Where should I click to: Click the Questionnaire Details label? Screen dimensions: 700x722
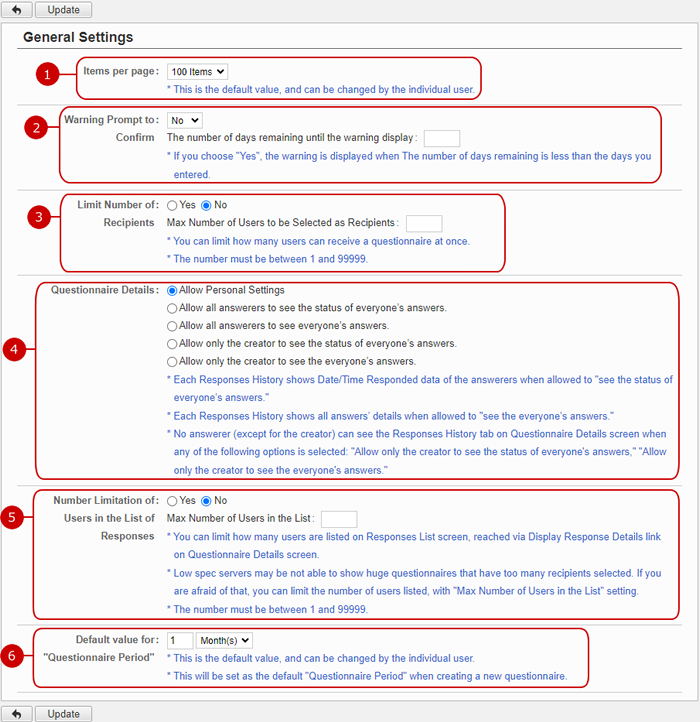pyautogui.click(x=105, y=290)
